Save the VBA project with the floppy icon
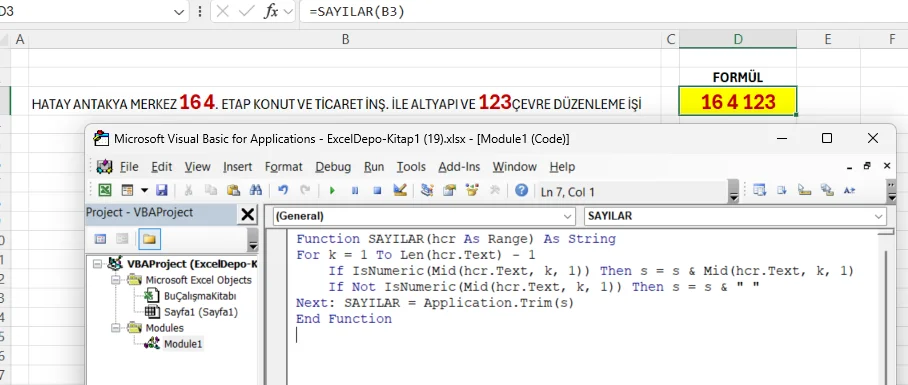908x385 pixels. (162, 191)
